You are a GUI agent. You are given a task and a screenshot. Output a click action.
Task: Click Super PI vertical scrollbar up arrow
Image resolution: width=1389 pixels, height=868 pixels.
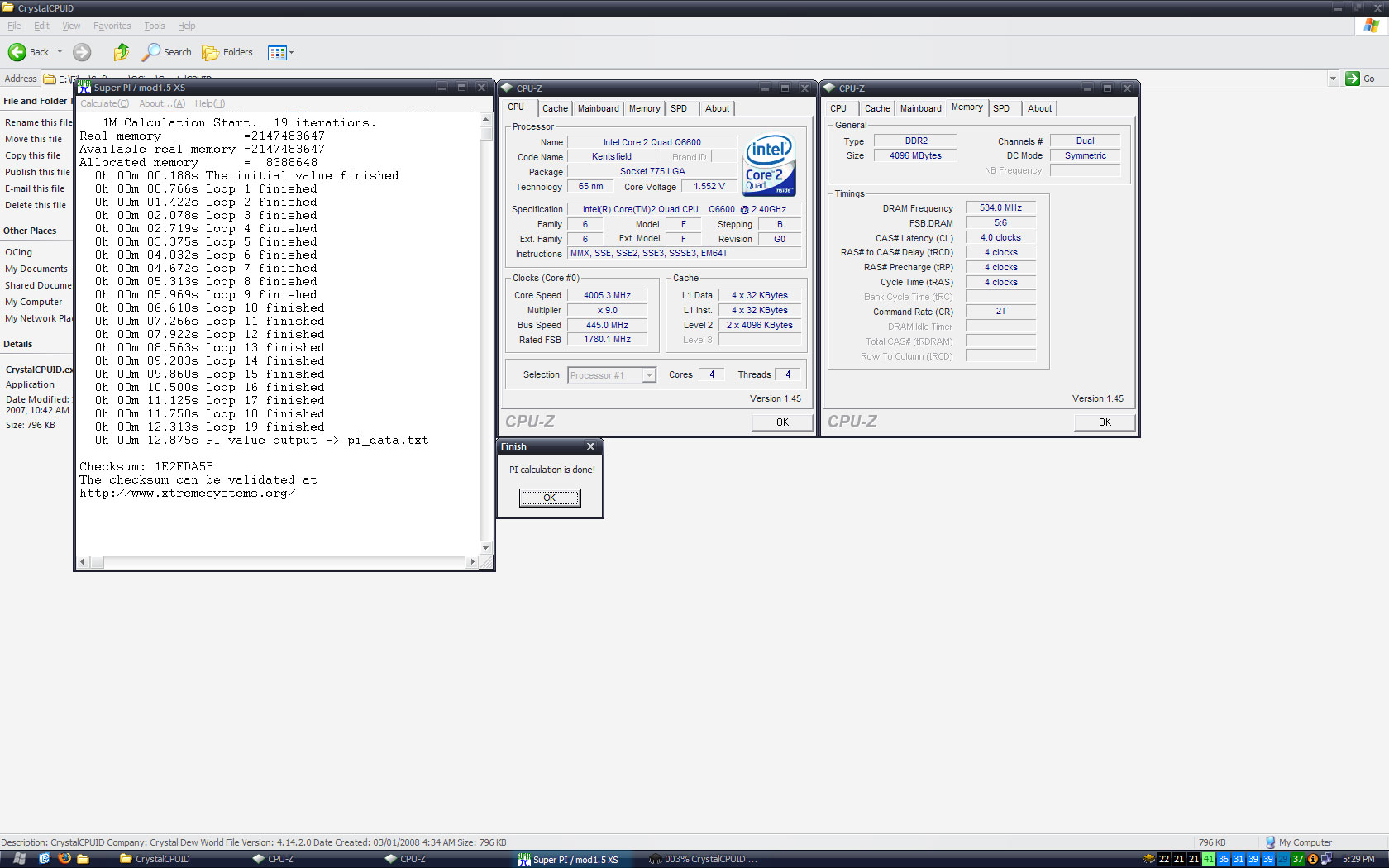point(486,119)
